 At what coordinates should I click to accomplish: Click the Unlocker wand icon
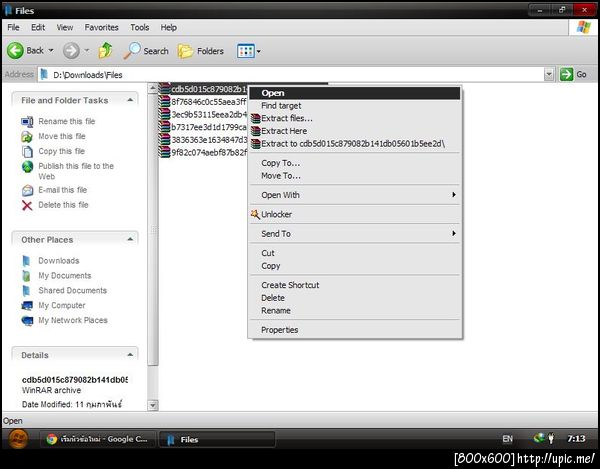(255, 215)
